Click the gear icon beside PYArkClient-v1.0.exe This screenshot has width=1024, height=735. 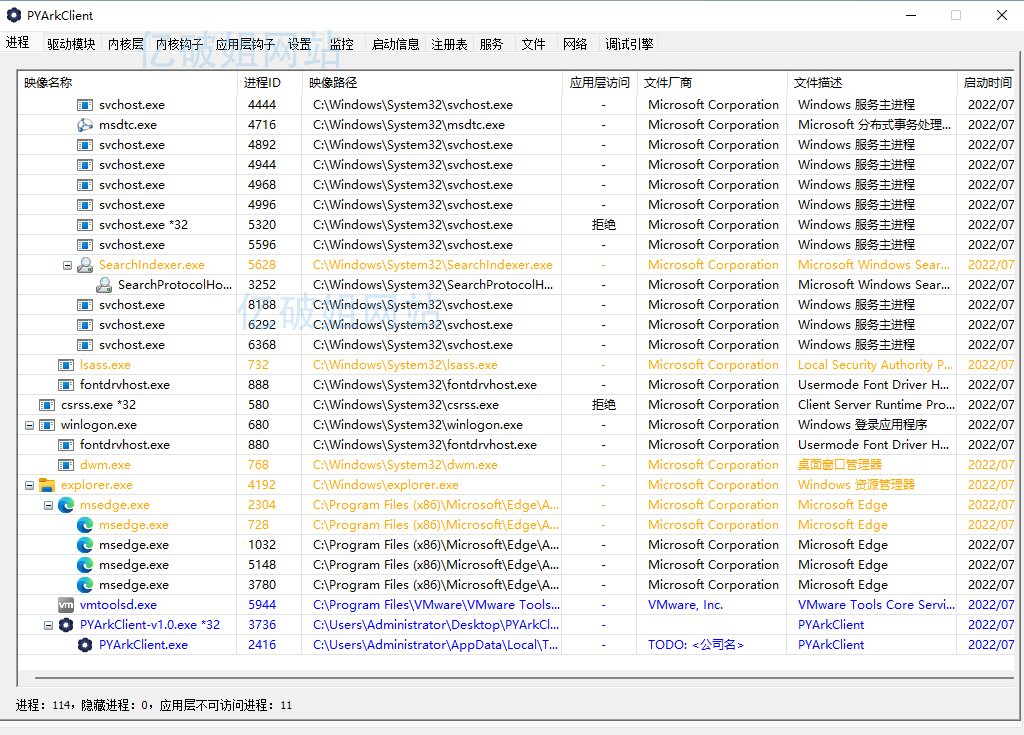65,624
